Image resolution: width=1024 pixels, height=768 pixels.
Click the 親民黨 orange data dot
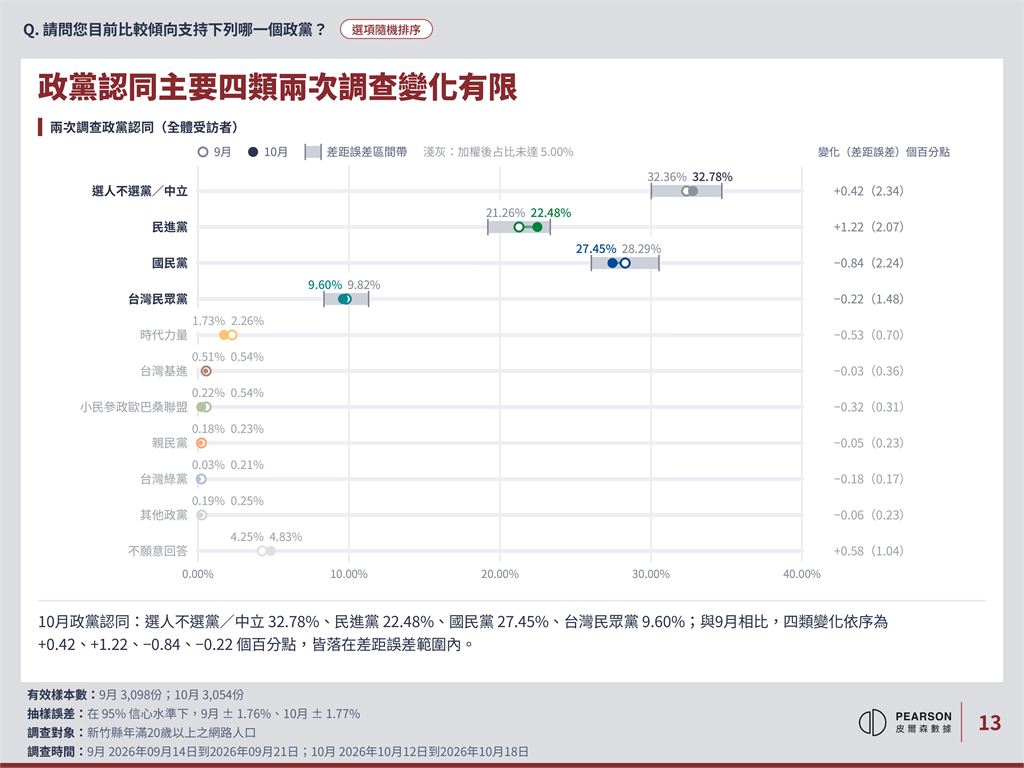click(x=201, y=443)
